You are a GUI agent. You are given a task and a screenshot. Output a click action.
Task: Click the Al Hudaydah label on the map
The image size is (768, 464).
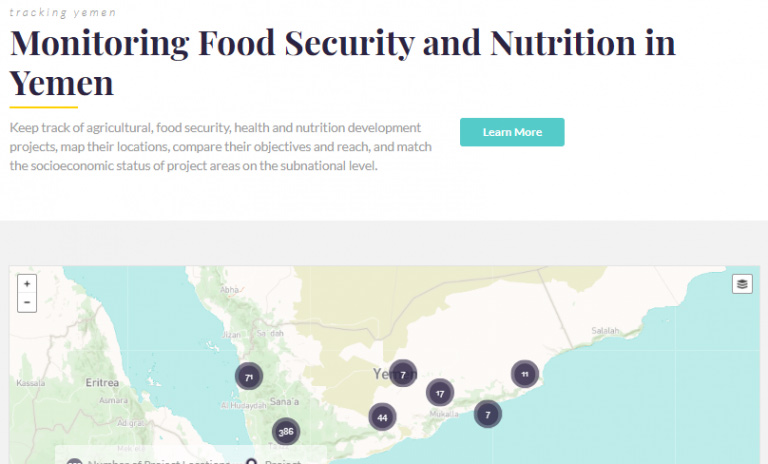(243, 405)
